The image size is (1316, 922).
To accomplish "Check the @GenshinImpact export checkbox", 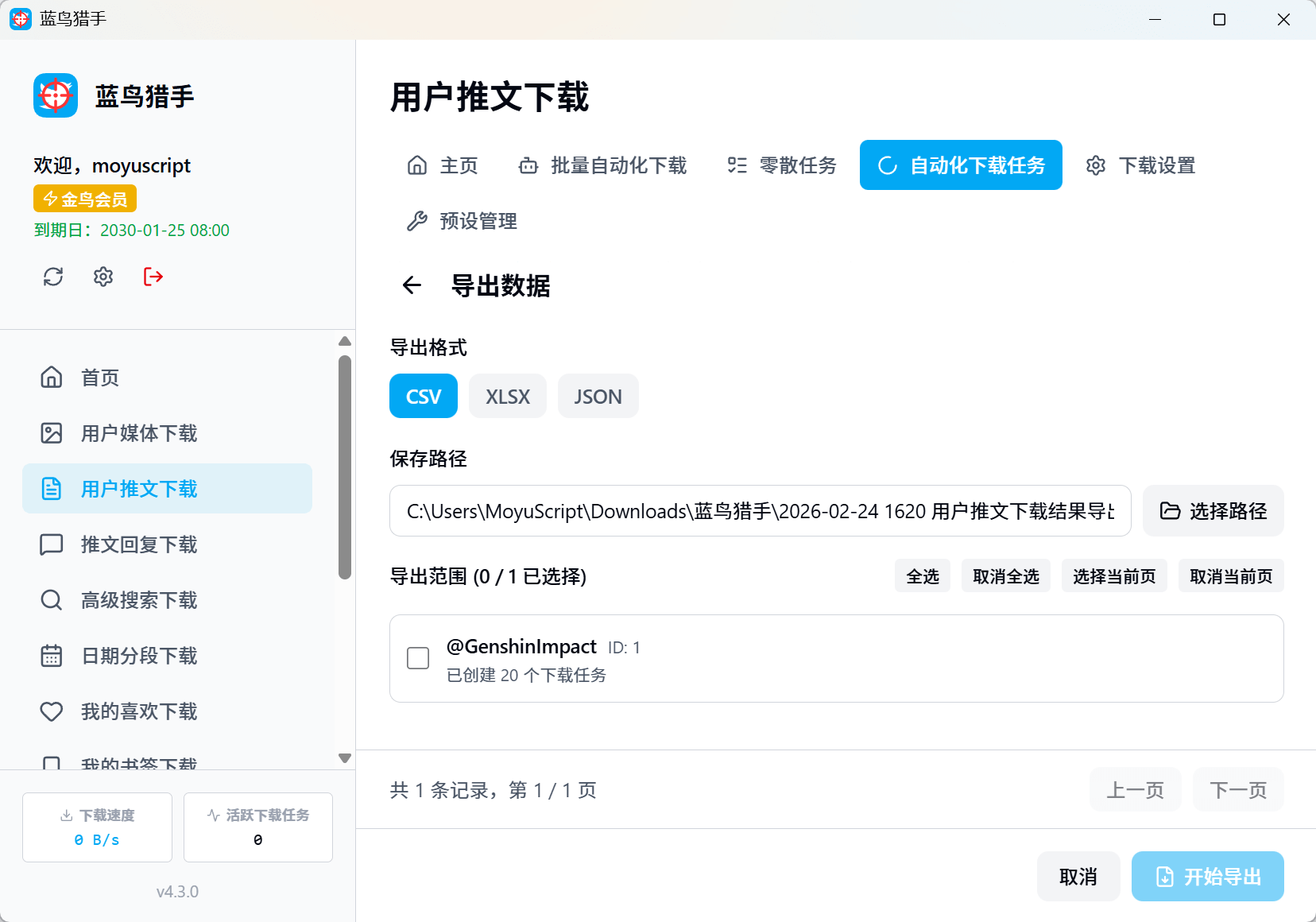I will 418,658.
